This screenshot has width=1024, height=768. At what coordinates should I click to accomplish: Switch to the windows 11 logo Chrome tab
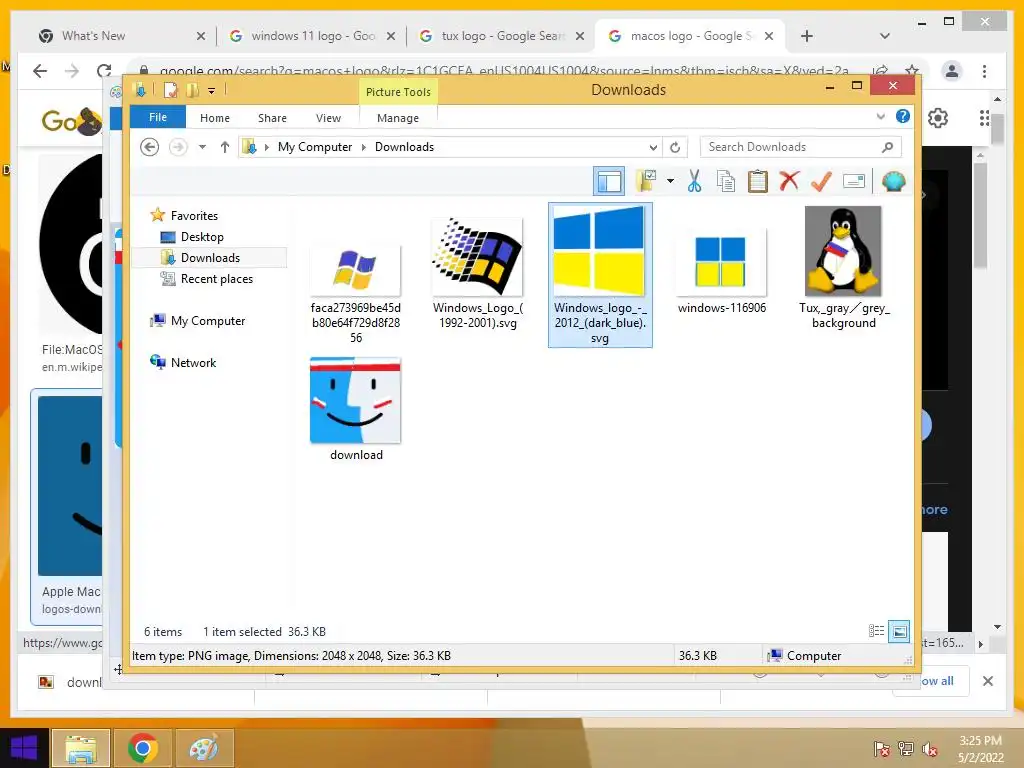tap(313, 36)
